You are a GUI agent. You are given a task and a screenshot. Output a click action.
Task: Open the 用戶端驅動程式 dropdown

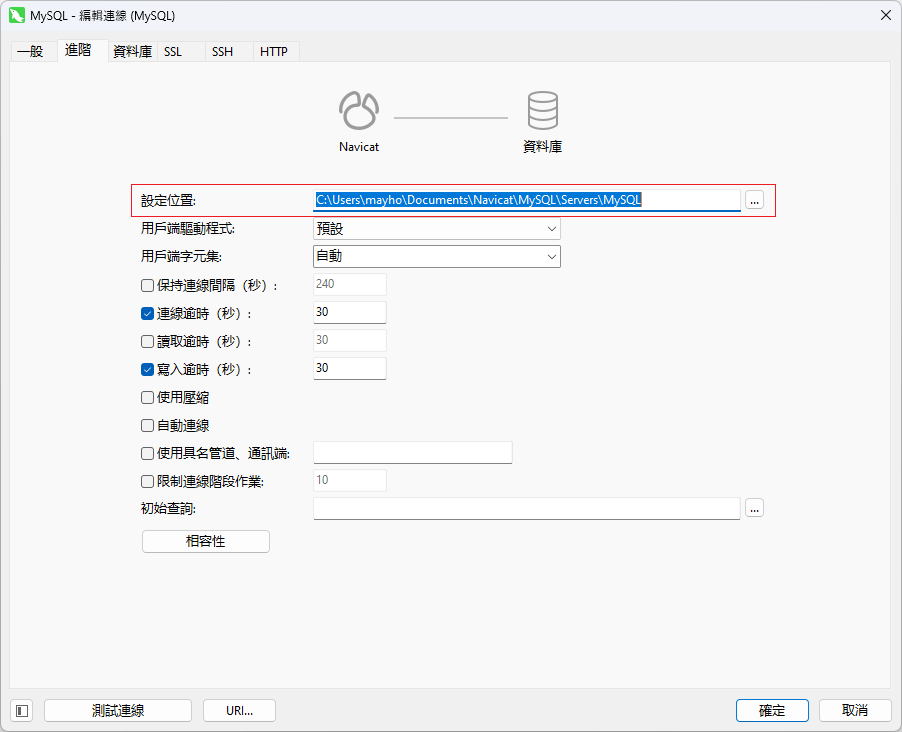(437, 229)
